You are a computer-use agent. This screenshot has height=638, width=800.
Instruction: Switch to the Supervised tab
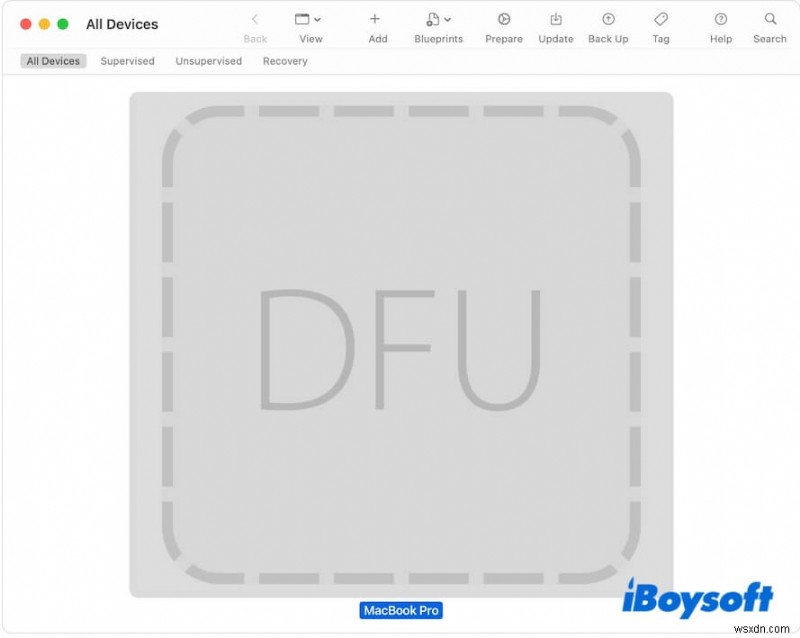(x=128, y=61)
